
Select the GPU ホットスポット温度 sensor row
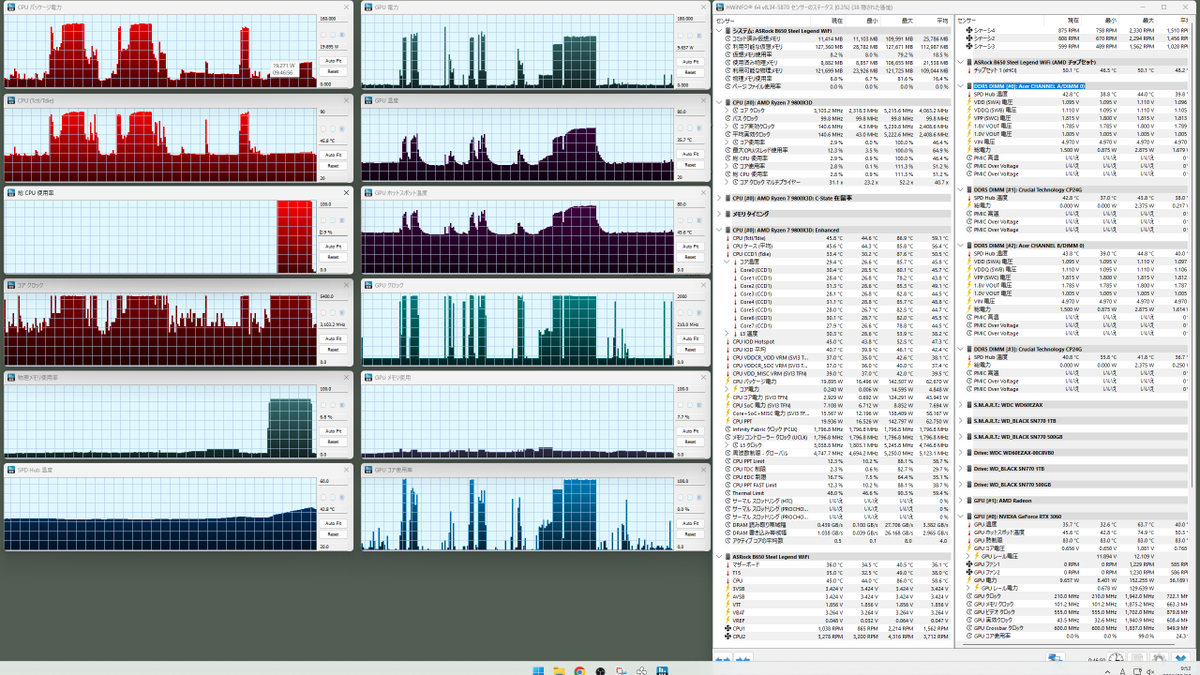click(x=1077, y=532)
